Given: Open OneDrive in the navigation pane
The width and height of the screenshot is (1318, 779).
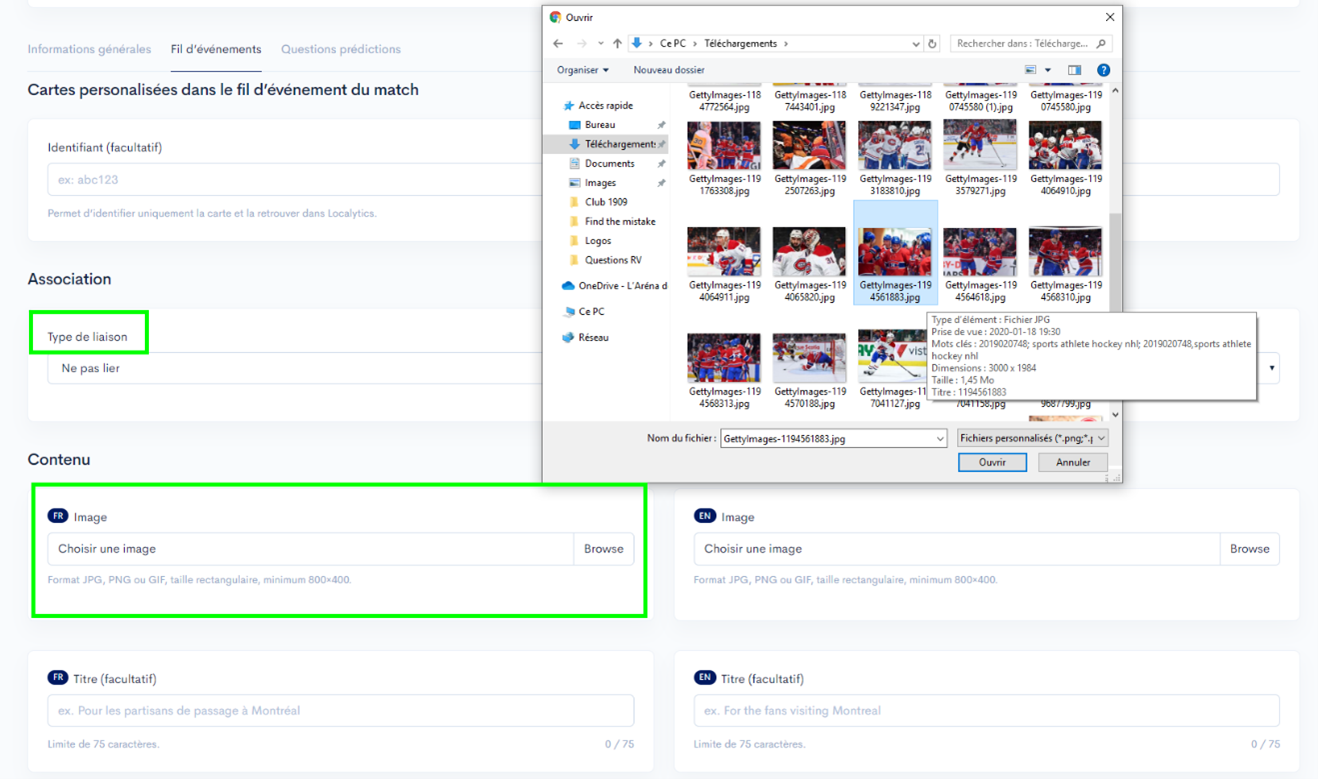Looking at the screenshot, I should click(x=621, y=286).
